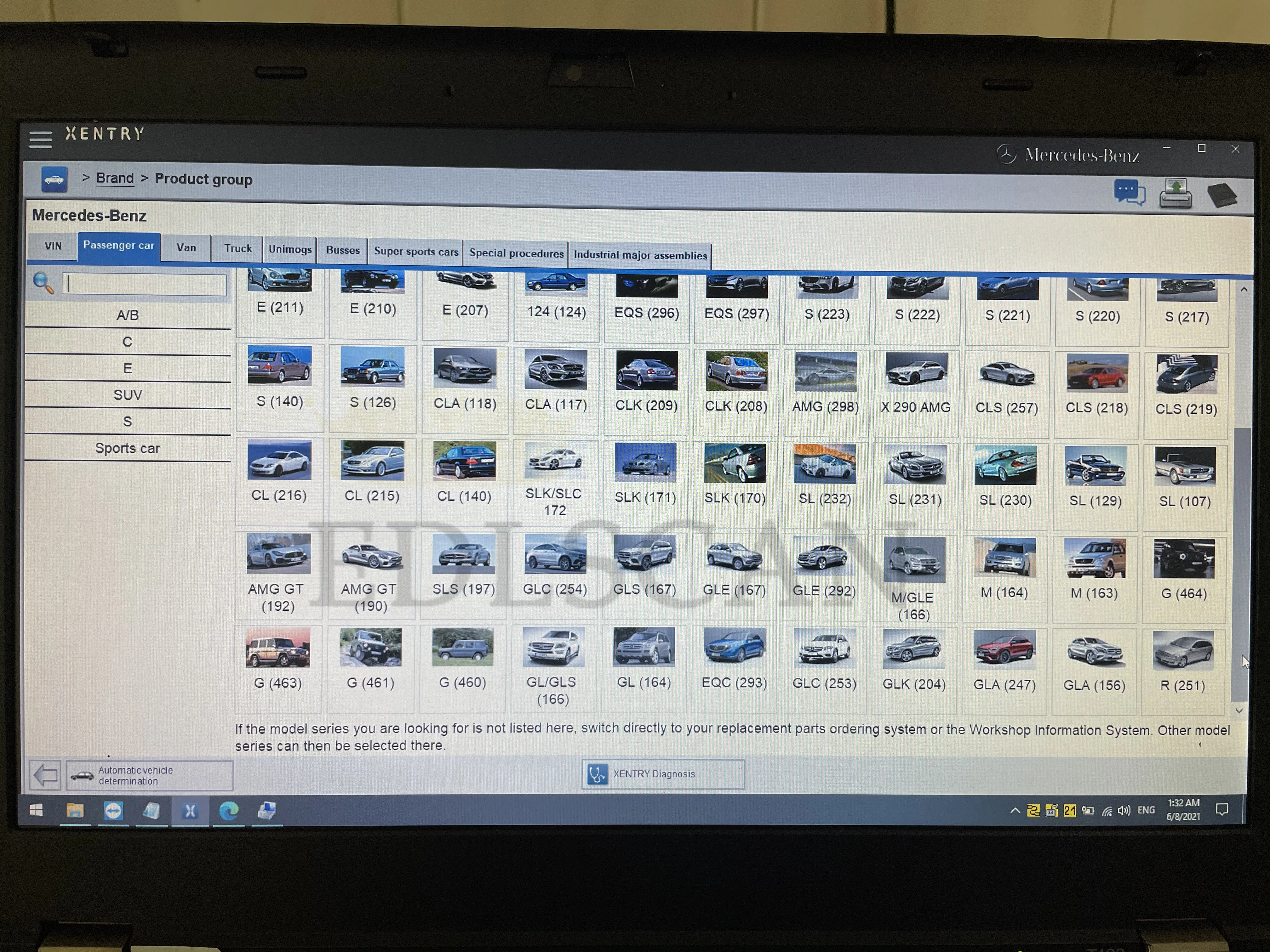Screen dimensions: 1270x952
Task: Click Automatic vehicle determination button
Action: (149, 775)
